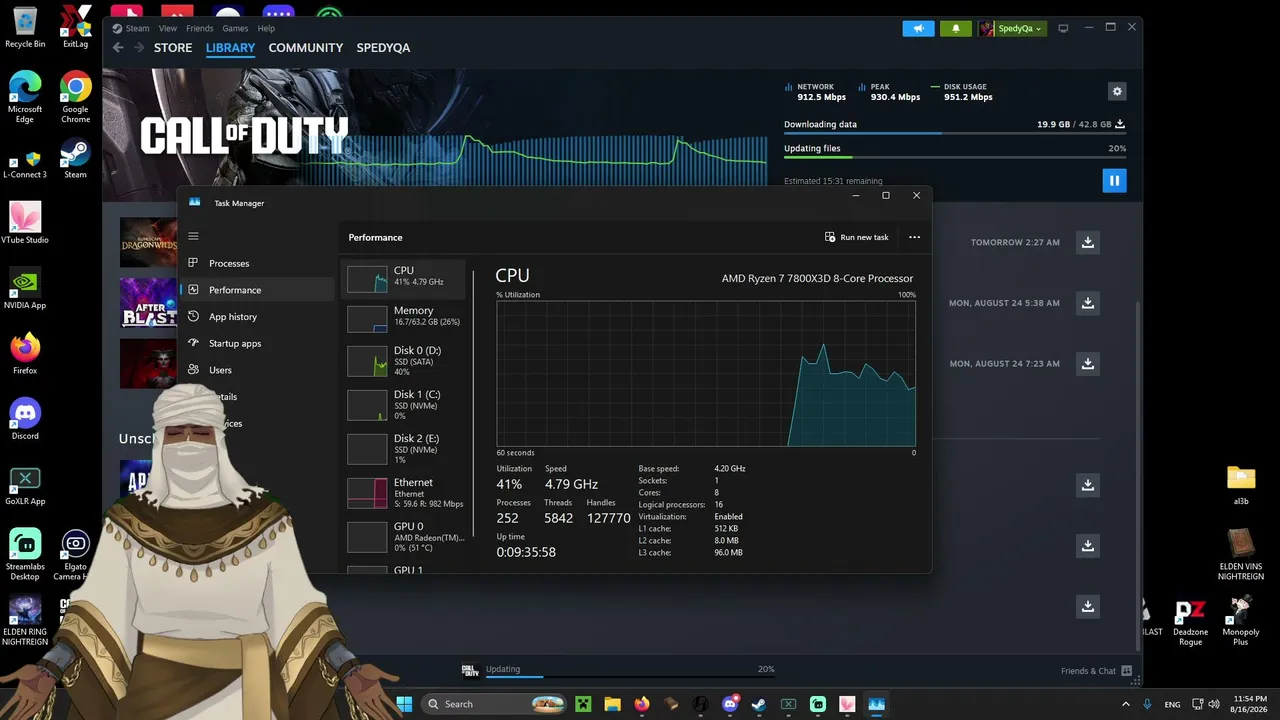This screenshot has height=720, width=1280.
Task: Open Task Manager more options menu
Action: click(914, 237)
